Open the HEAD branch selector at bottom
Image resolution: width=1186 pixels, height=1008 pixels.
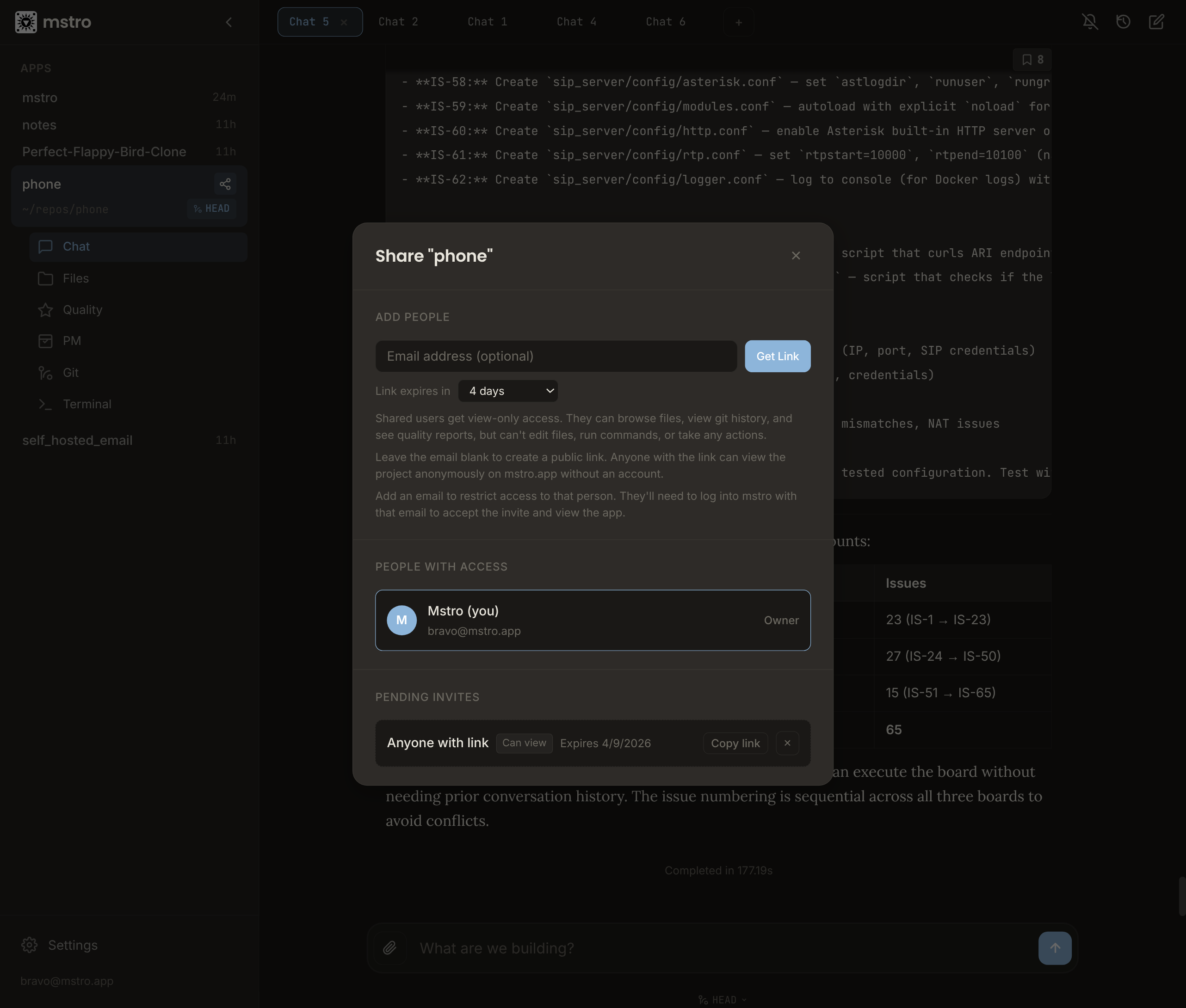click(723, 999)
